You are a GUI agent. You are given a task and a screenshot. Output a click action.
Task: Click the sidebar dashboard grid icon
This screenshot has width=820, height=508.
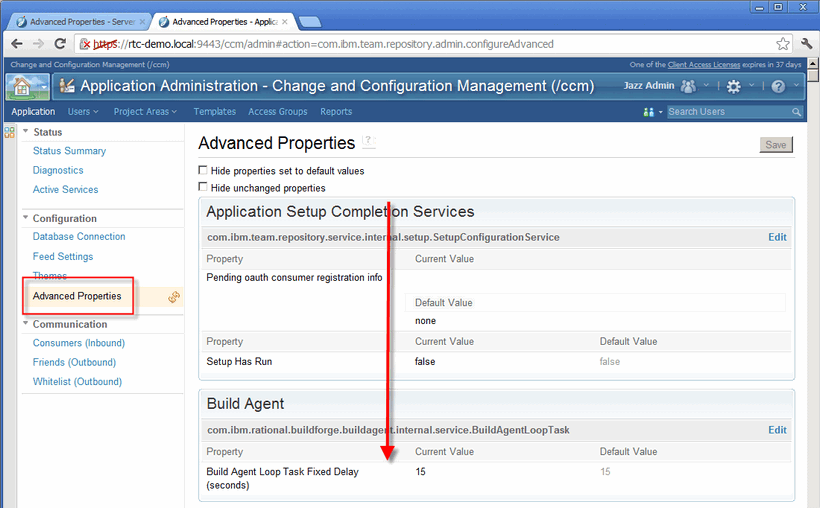[9, 132]
